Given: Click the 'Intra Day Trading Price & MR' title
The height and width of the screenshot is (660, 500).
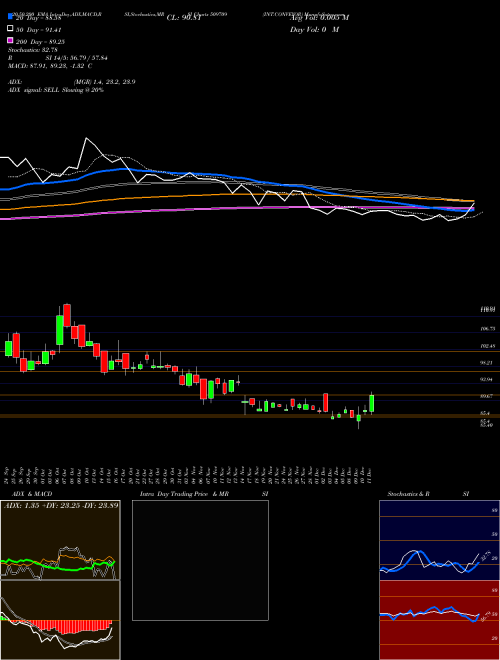Looking at the screenshot, I should [184, 494].
